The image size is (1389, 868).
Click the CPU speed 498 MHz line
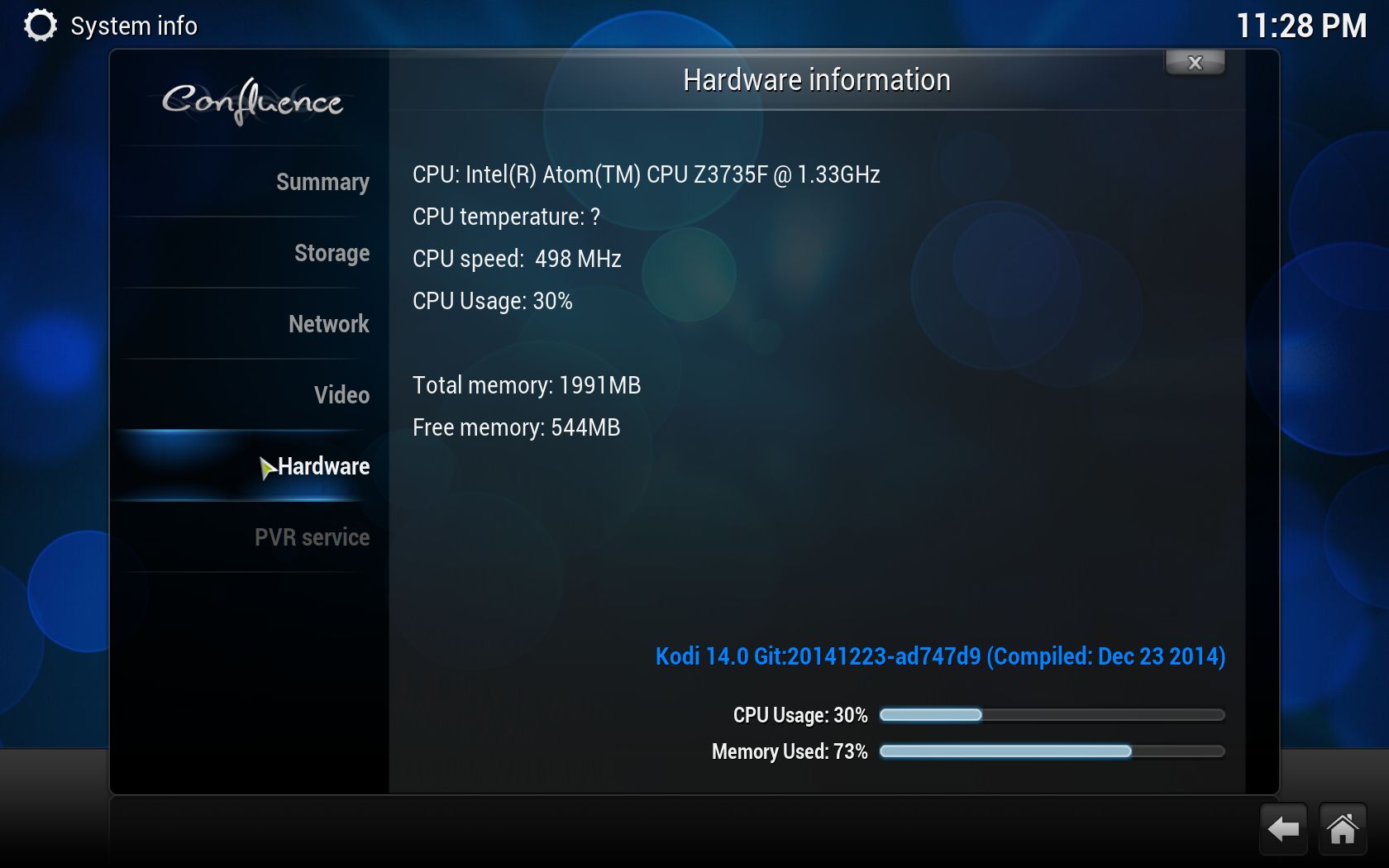tap(517, 259)
